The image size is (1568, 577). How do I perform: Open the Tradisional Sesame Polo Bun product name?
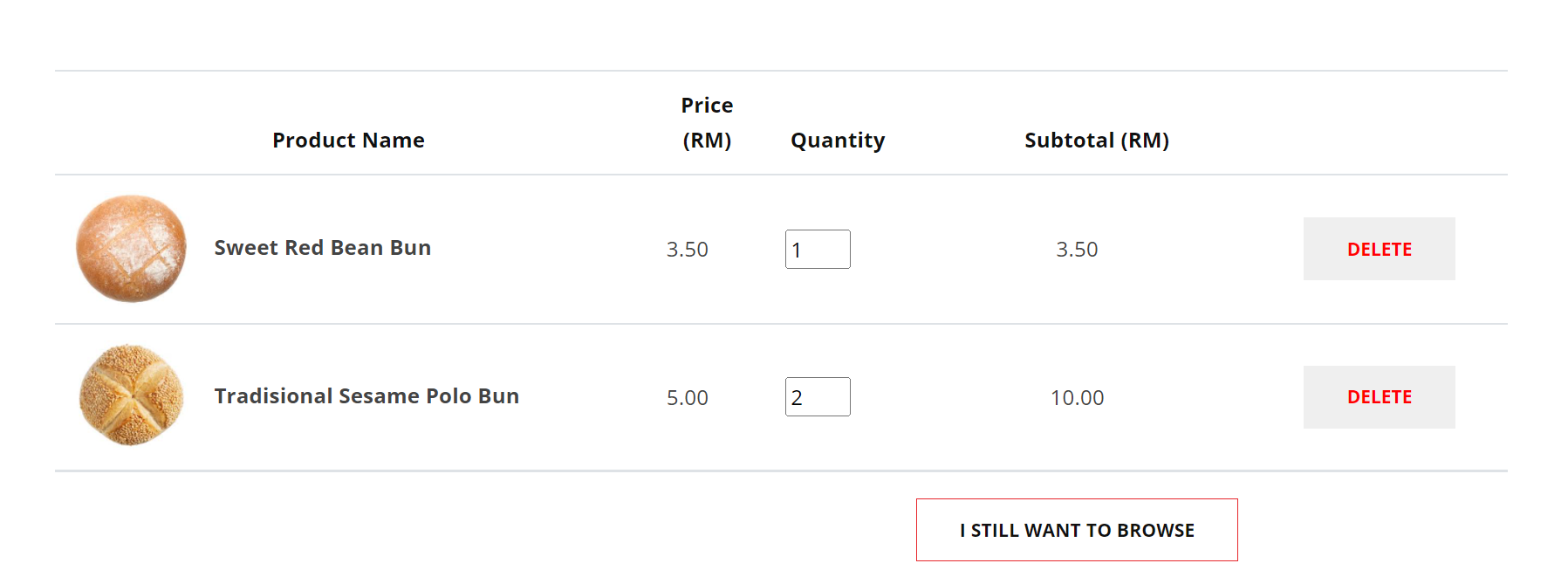(x=366, y=396)
